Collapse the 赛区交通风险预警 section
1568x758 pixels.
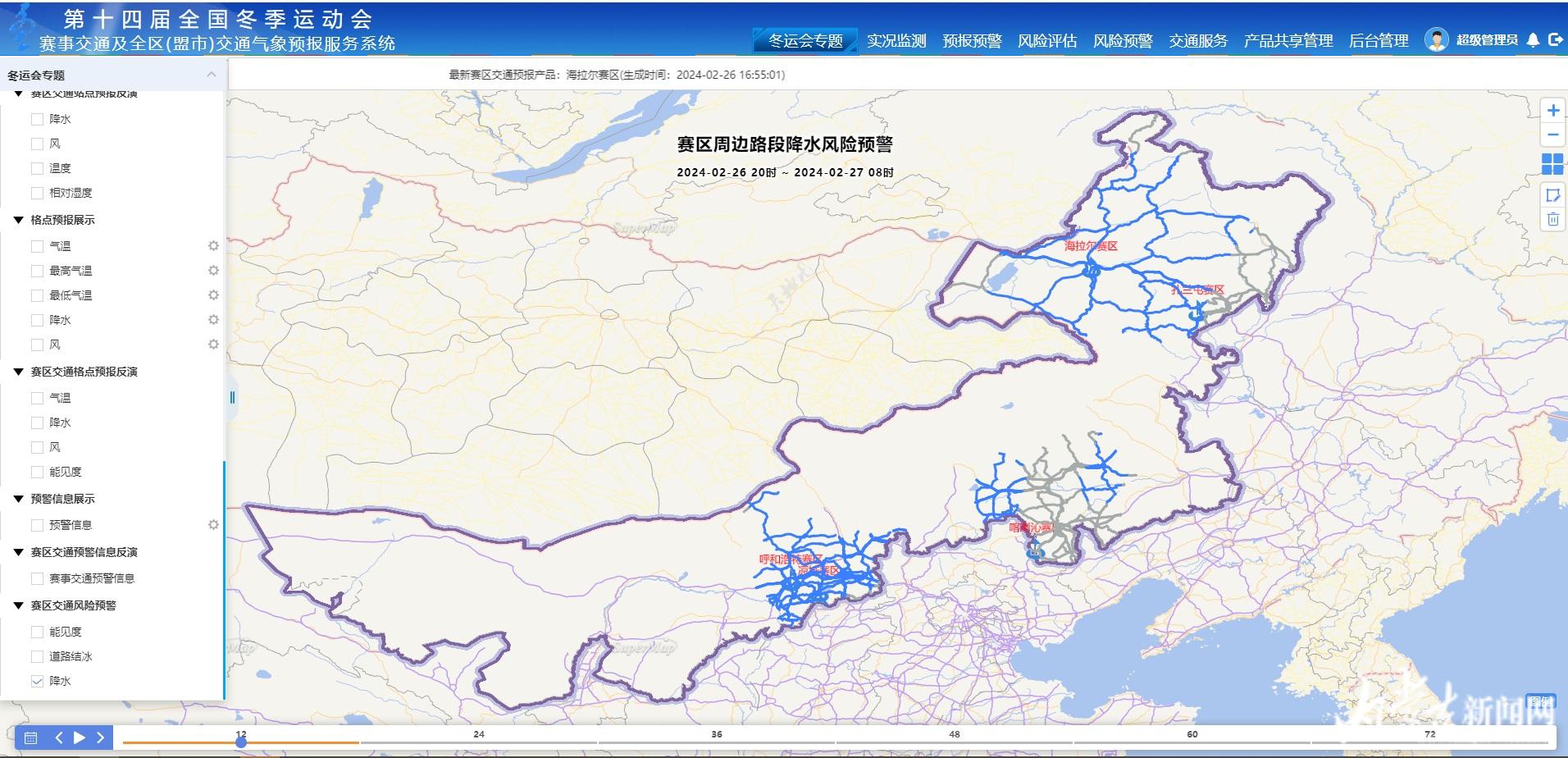point(19,605)
